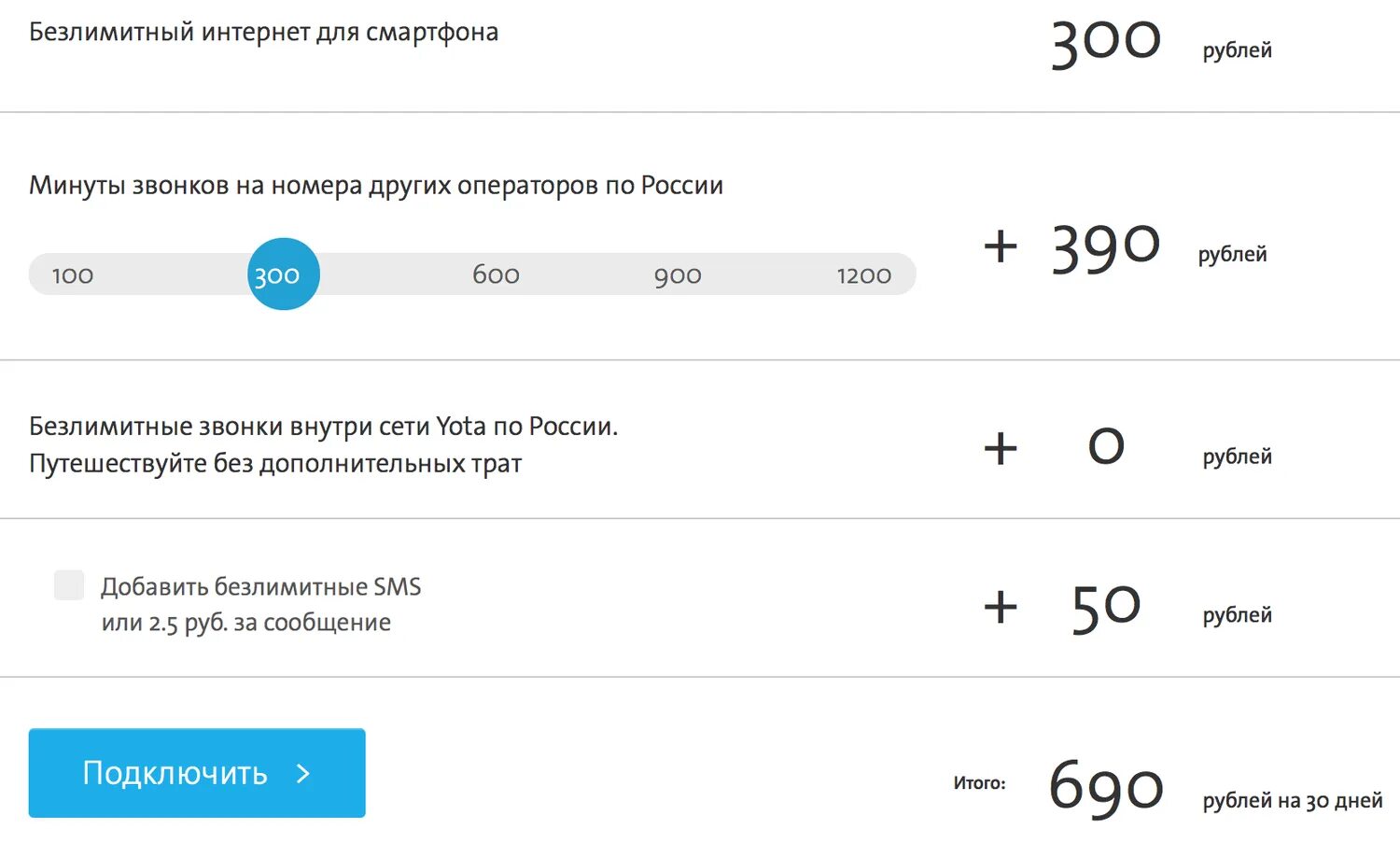The width and height of the screenshot is (1400, 843).
Task: Click the plus sign beside 50 рублей
Action: 1000,607
